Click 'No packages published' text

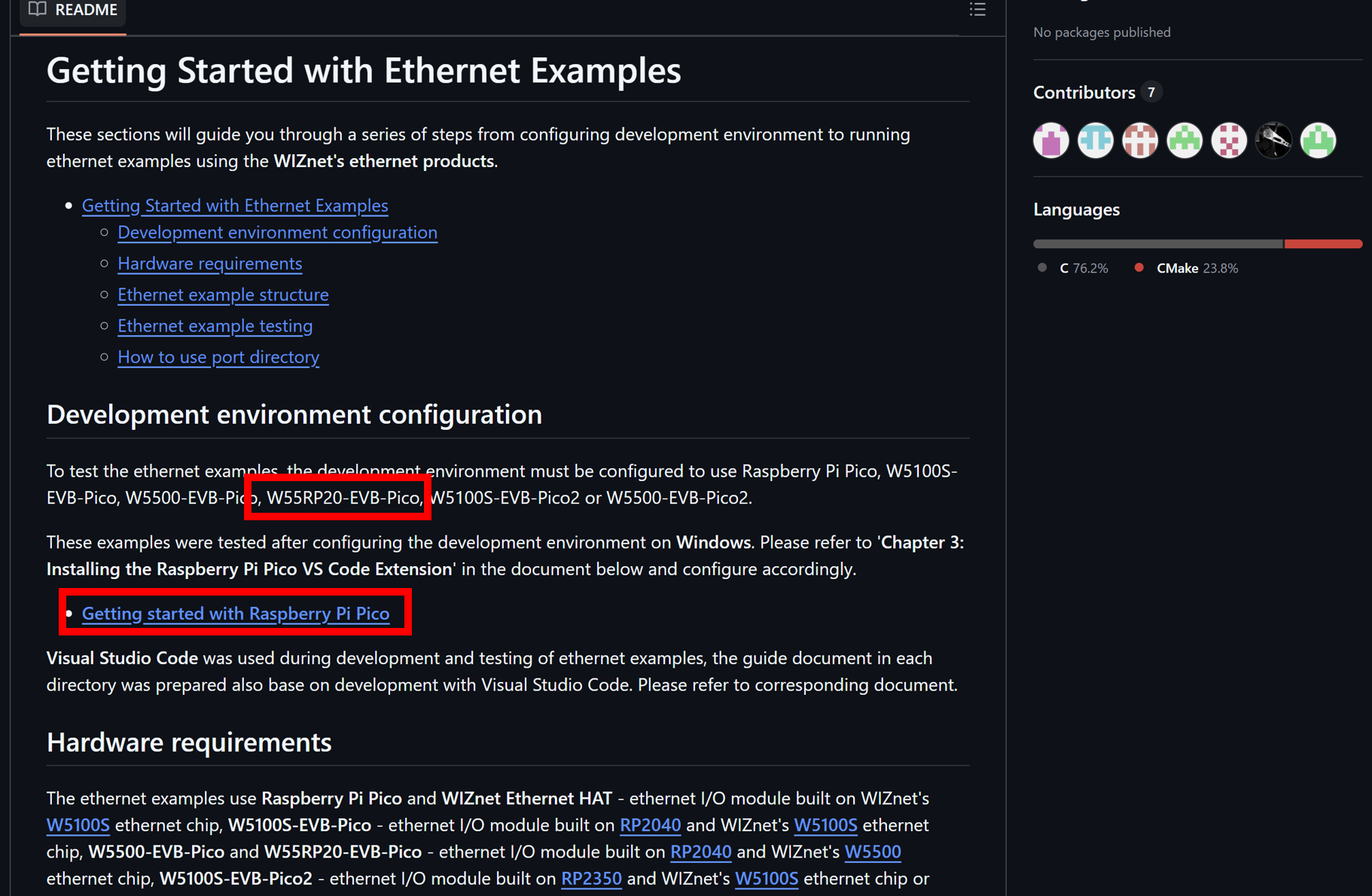tap(1102, 32)
